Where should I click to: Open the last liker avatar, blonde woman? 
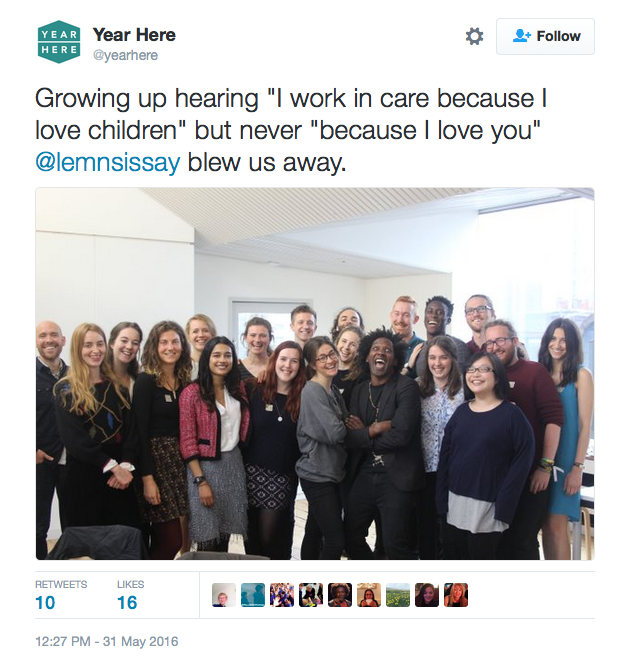coord(456,595)
